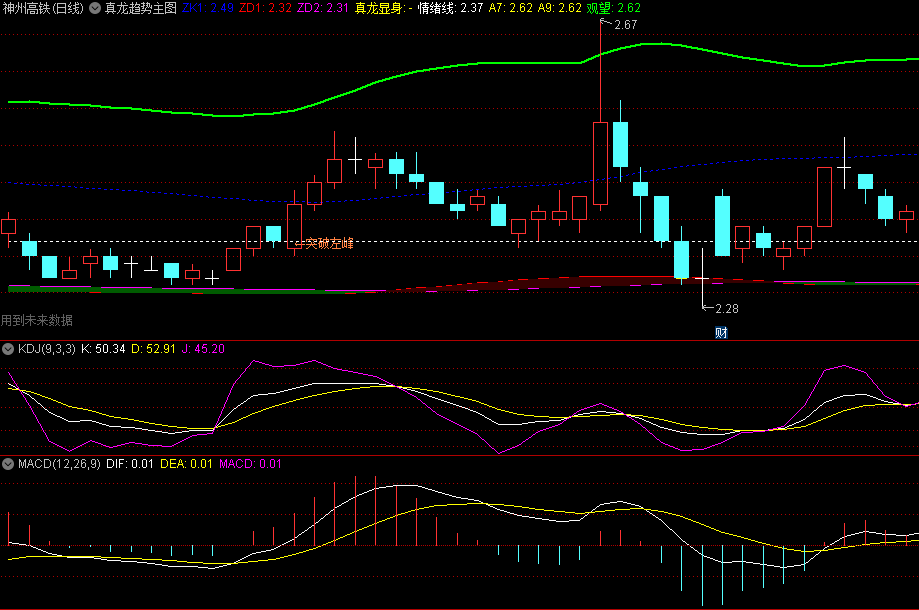This screenshot has width=919, height=610.
Task: Click the J: 45.20 value
Action: 203,349
